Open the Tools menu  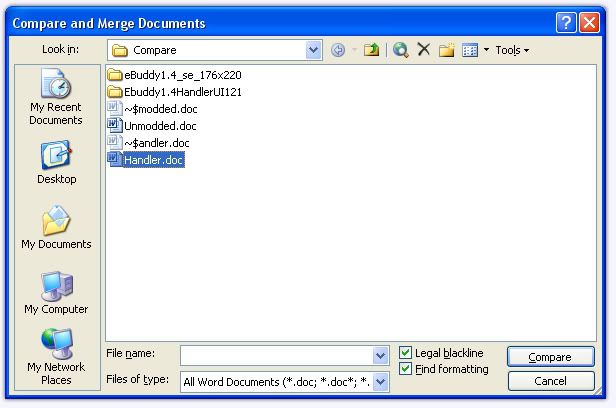point(512,50)
